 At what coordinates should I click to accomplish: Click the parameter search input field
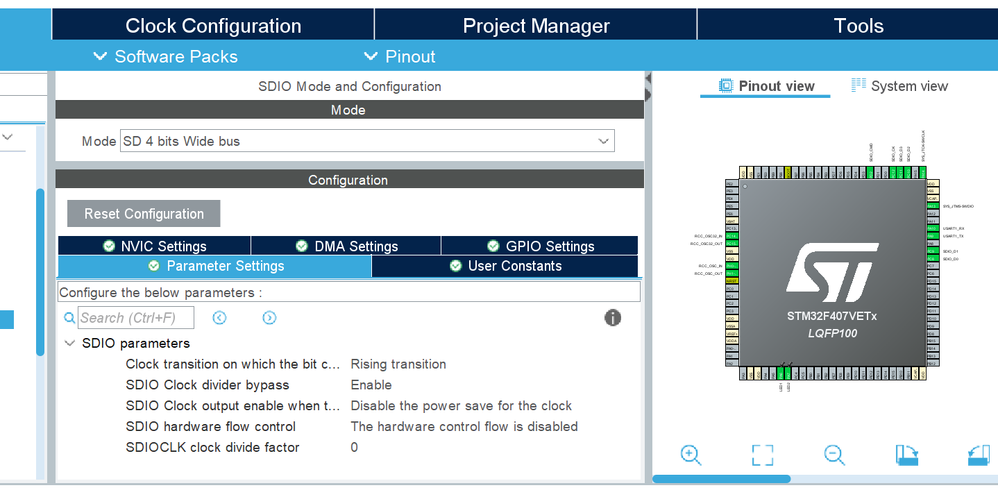coord(136,317)
